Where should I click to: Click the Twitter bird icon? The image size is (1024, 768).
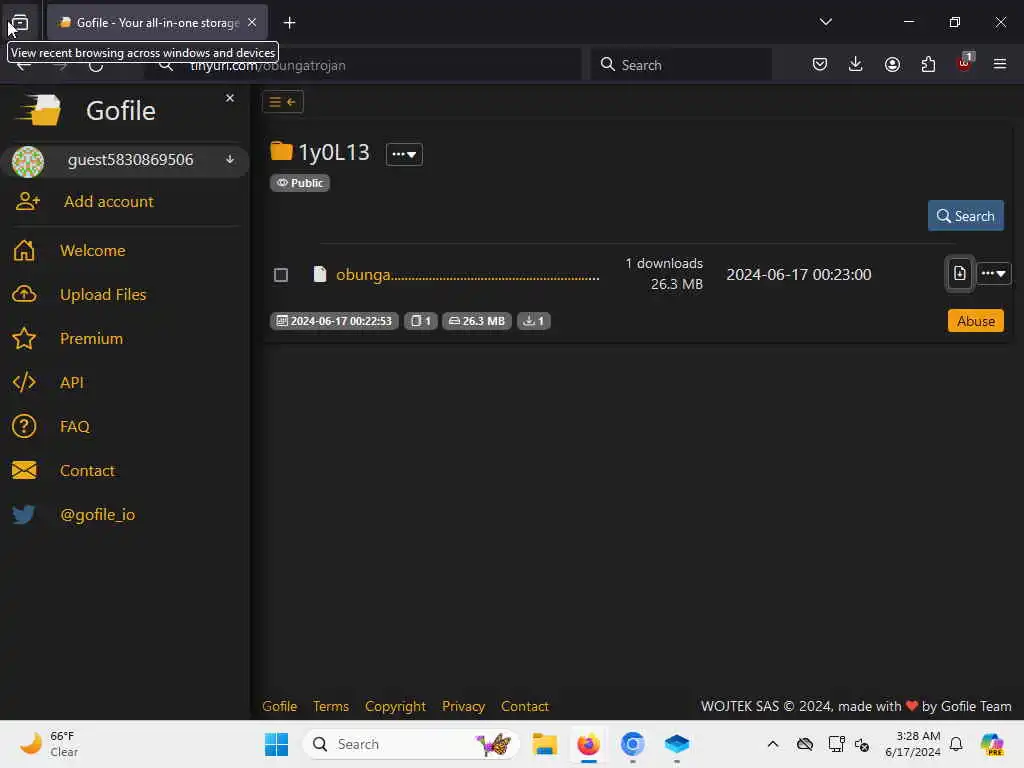click(x=24, y=515)
